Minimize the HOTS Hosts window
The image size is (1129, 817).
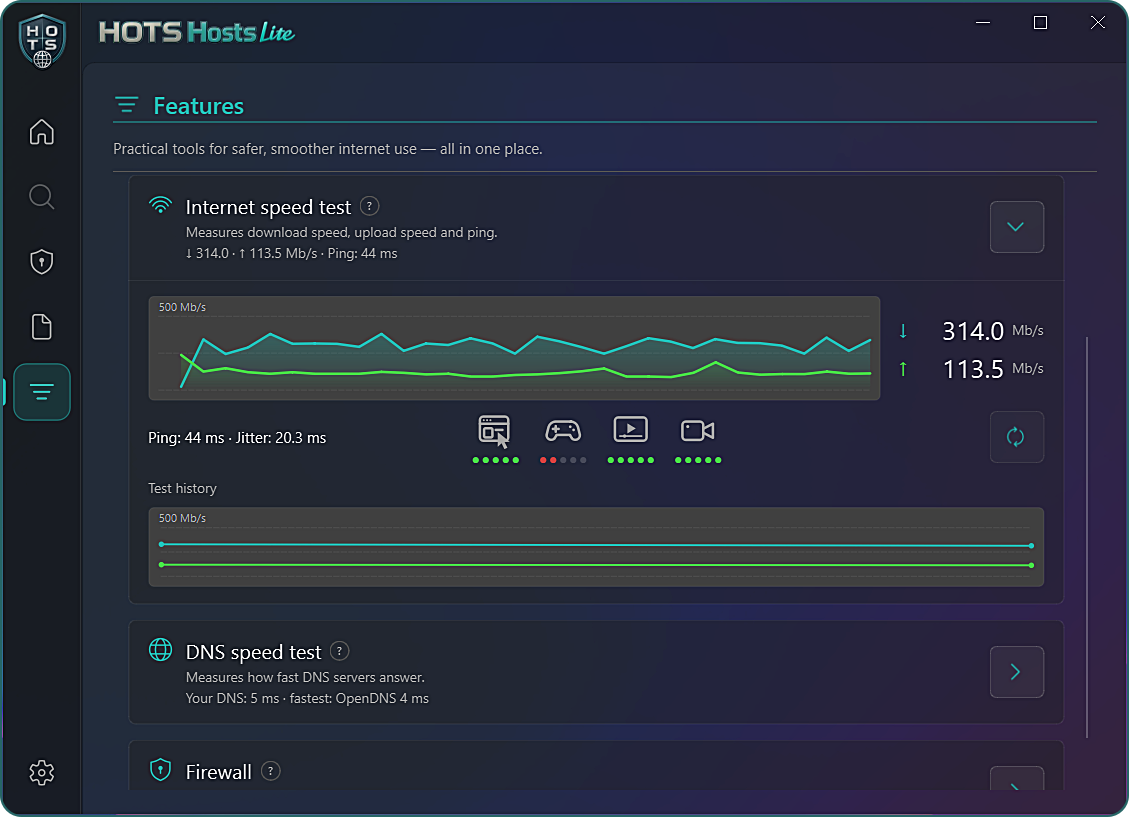[983, 22]
